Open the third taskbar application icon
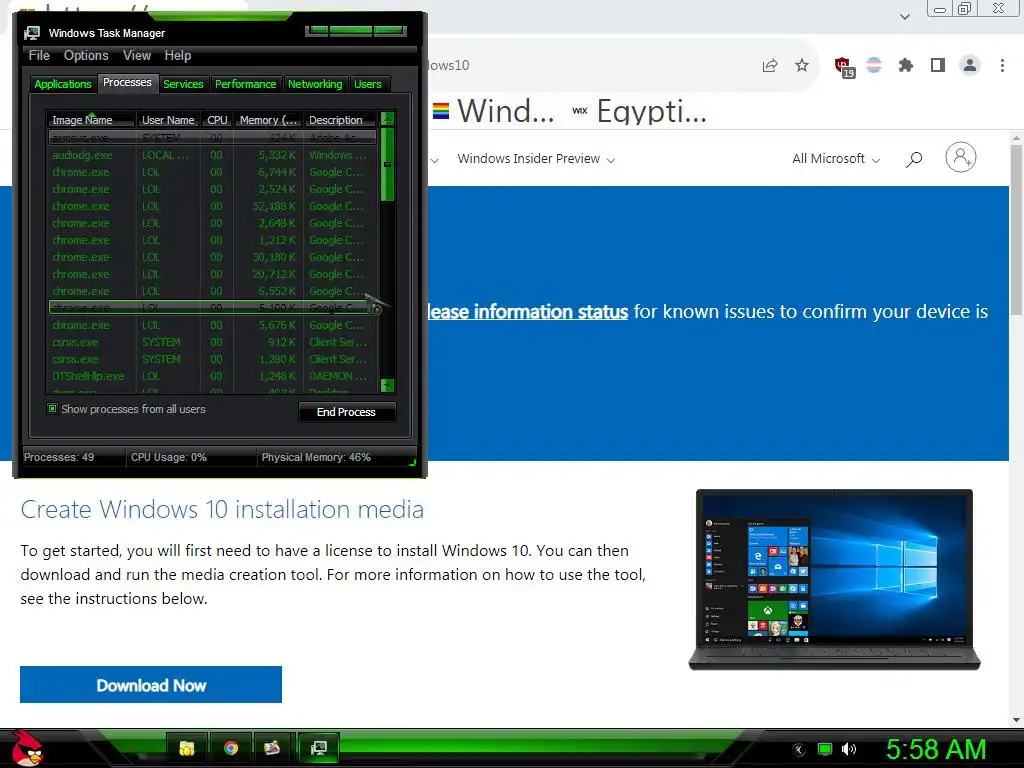This screenshot has height=768, width=1024. [x=272, y=748]
